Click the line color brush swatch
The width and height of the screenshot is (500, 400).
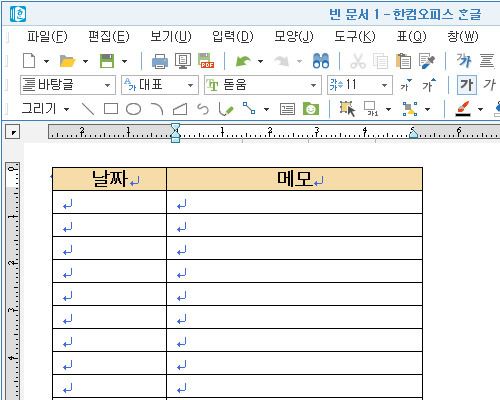pos(463,109)
